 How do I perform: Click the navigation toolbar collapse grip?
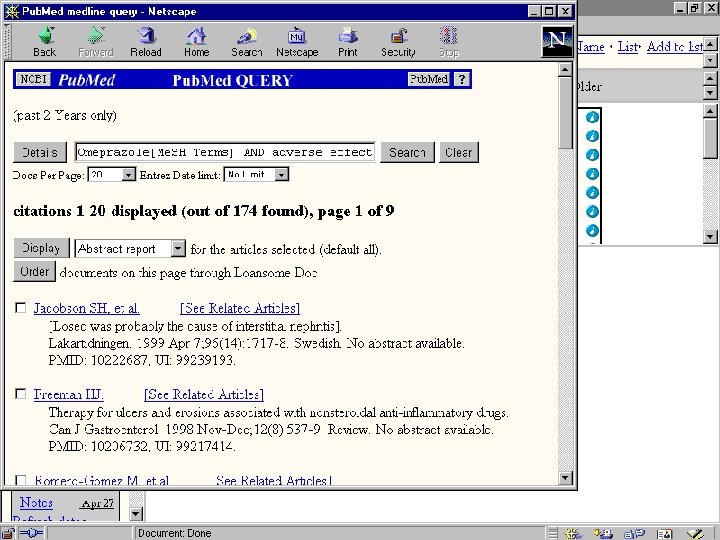tap(7, 41)
